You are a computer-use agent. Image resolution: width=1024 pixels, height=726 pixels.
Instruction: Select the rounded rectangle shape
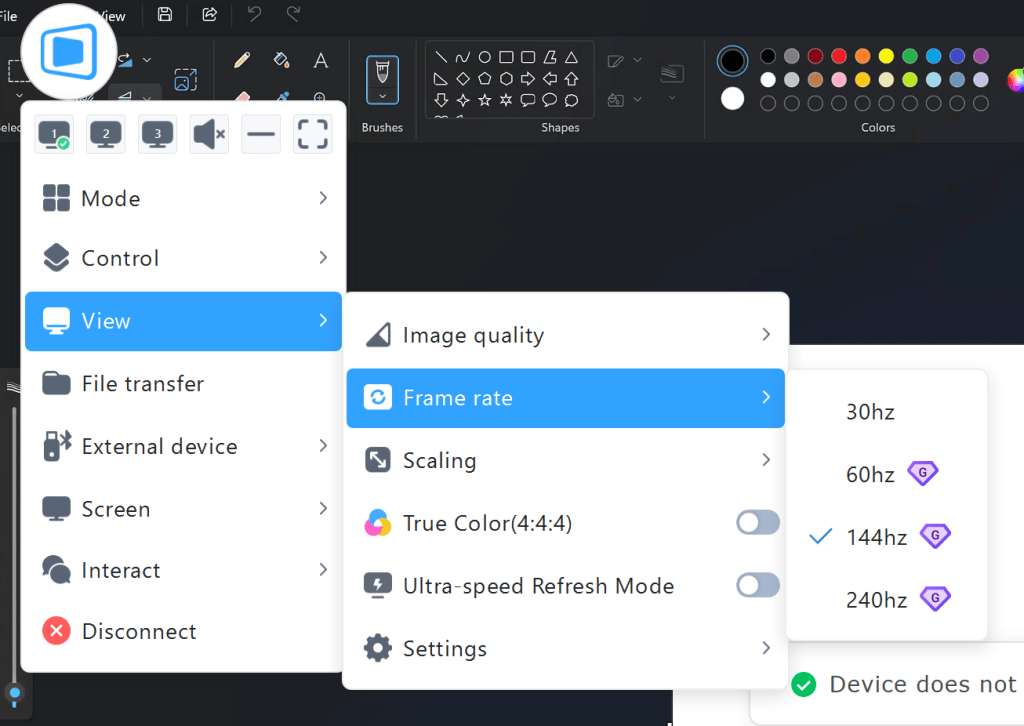point(528,57)
